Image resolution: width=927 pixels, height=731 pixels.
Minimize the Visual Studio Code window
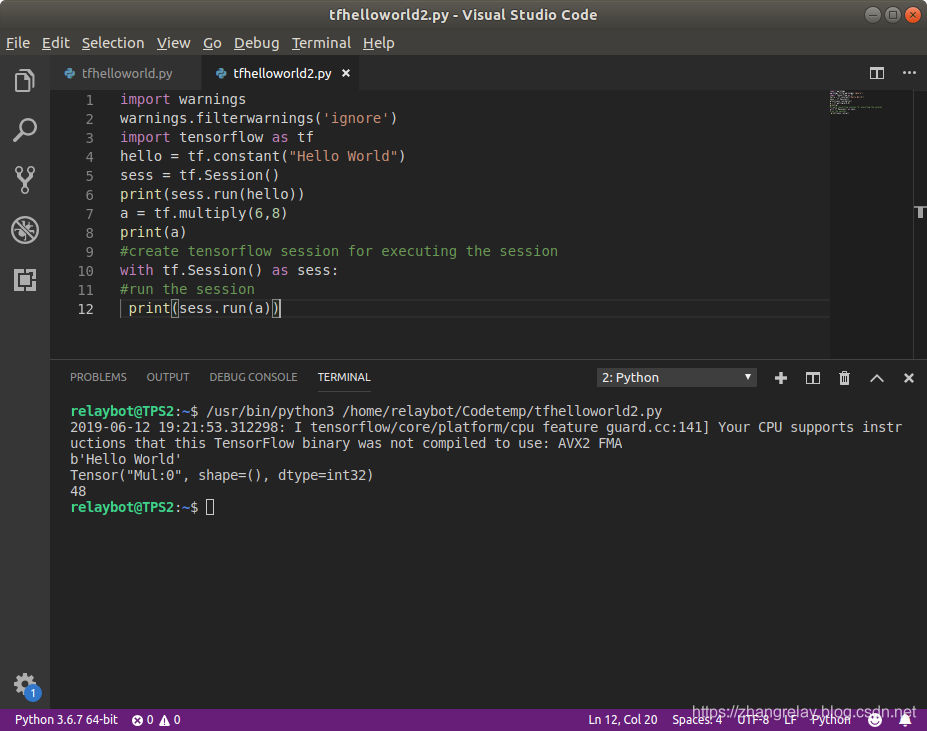point(873,15)
